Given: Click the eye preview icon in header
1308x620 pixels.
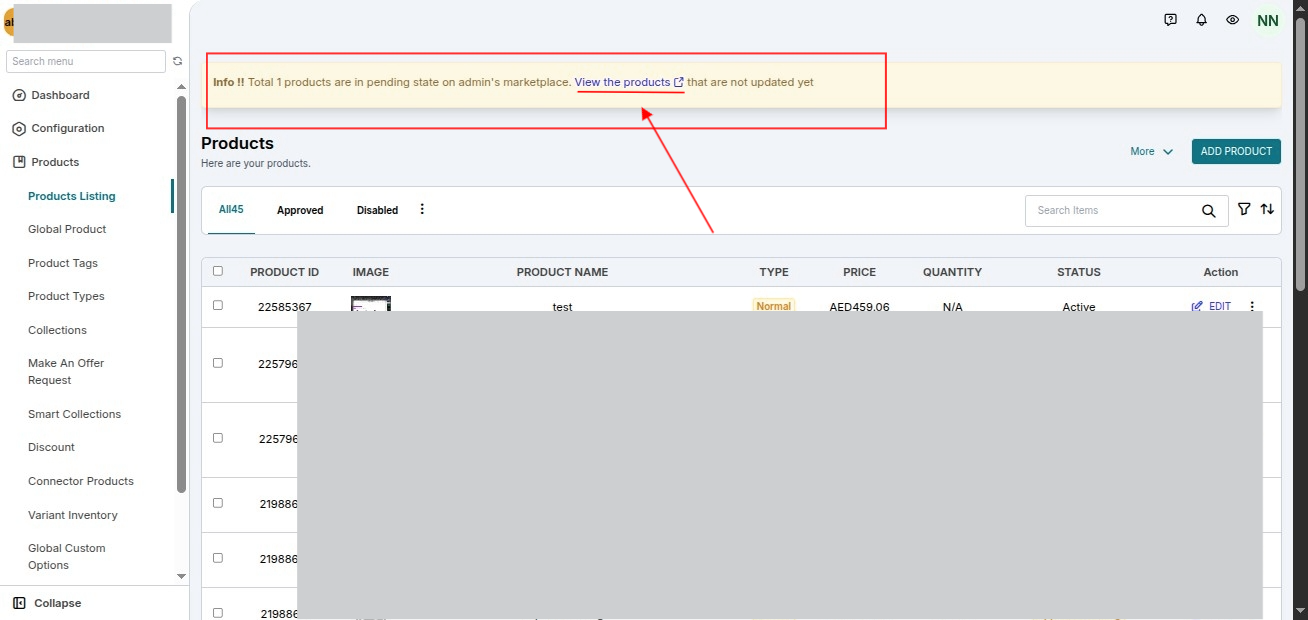Looking at the screenshot, I should tap(1233, 20).
